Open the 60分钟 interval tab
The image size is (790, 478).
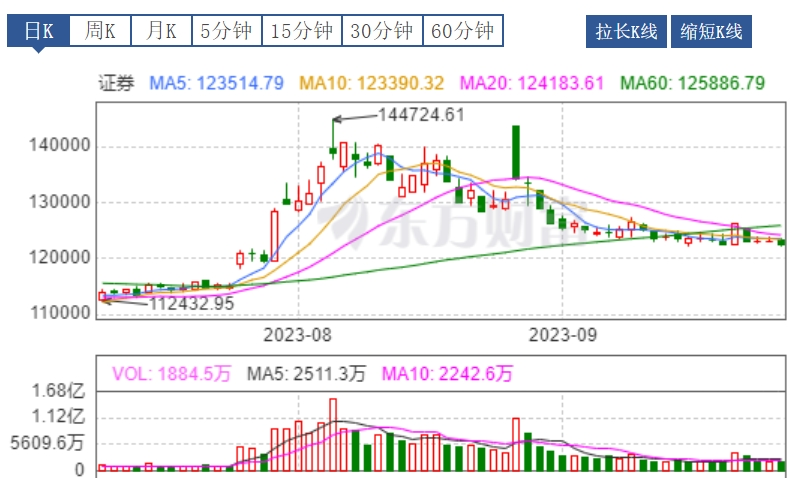point(462,31)
